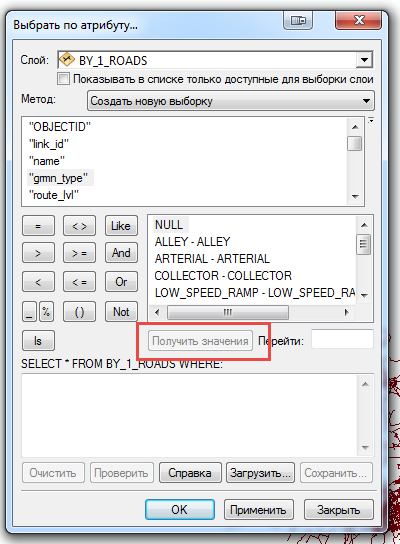Select the "gmn_type" field

pyautogui.click(x=59, y=178)
